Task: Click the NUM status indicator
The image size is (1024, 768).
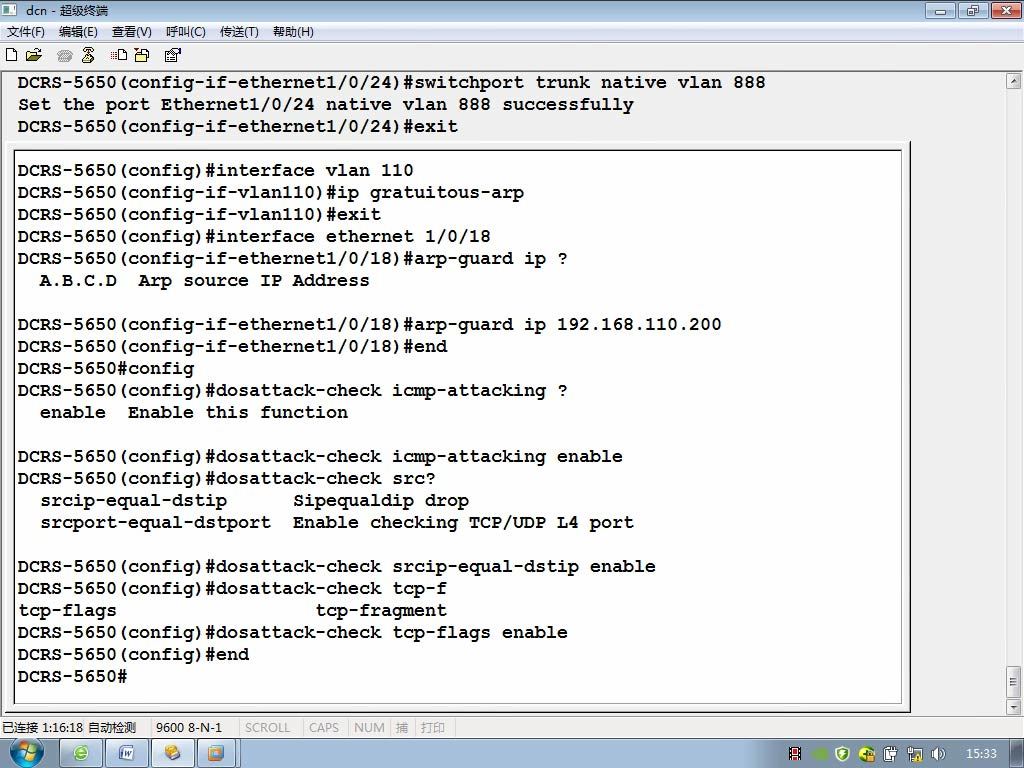Action: pos(369,727)
